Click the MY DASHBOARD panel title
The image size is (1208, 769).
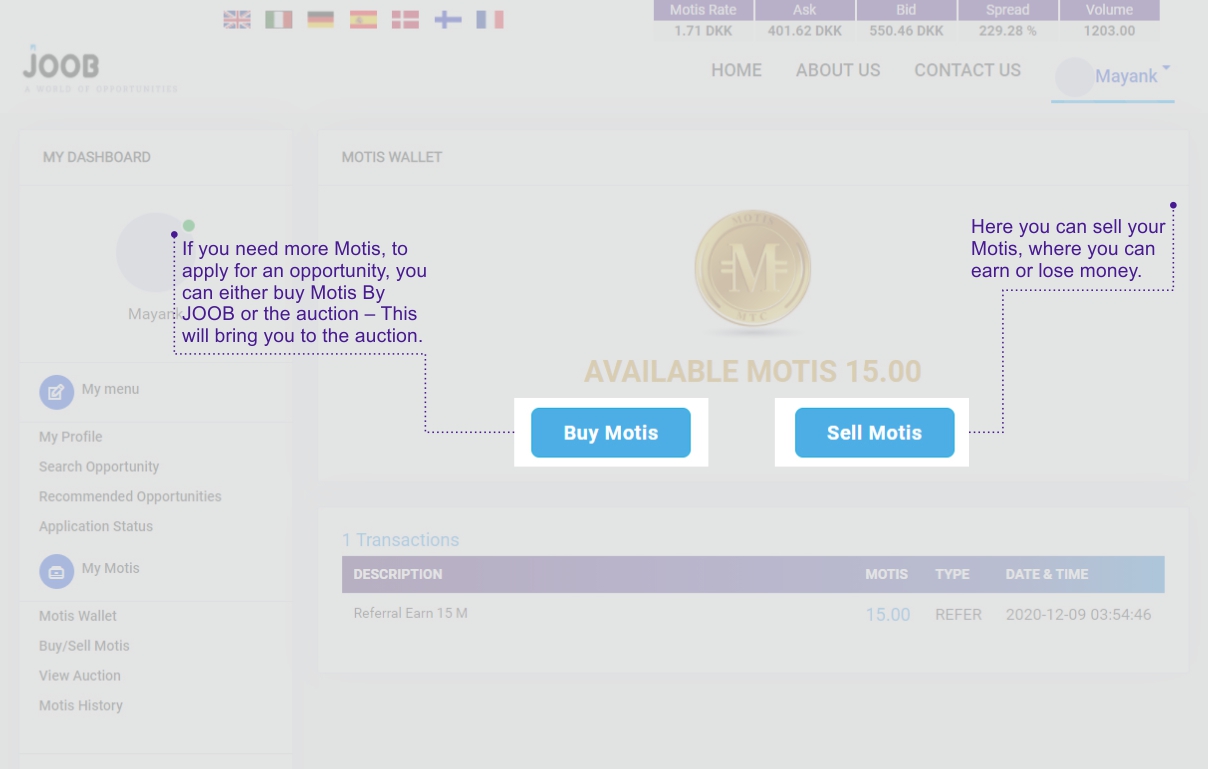tap(97, 157)
